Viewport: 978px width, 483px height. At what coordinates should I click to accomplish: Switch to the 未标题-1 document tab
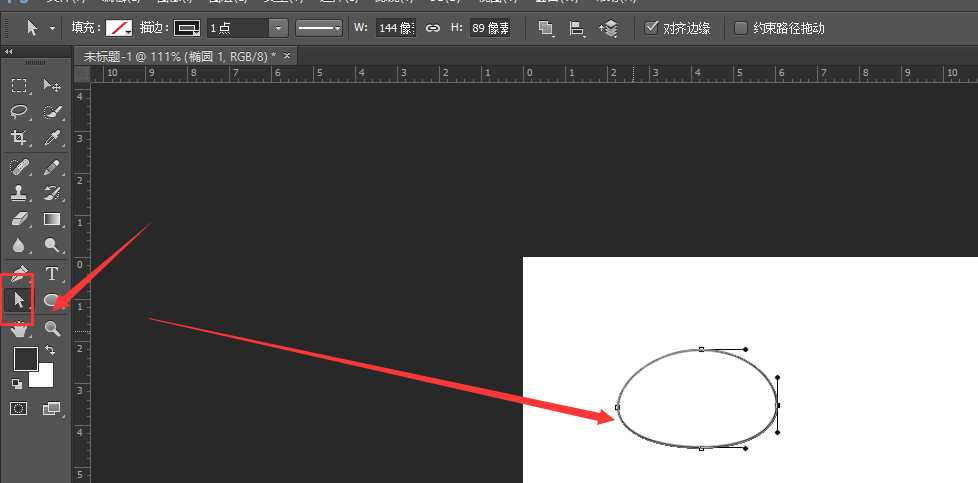point(175,56)
